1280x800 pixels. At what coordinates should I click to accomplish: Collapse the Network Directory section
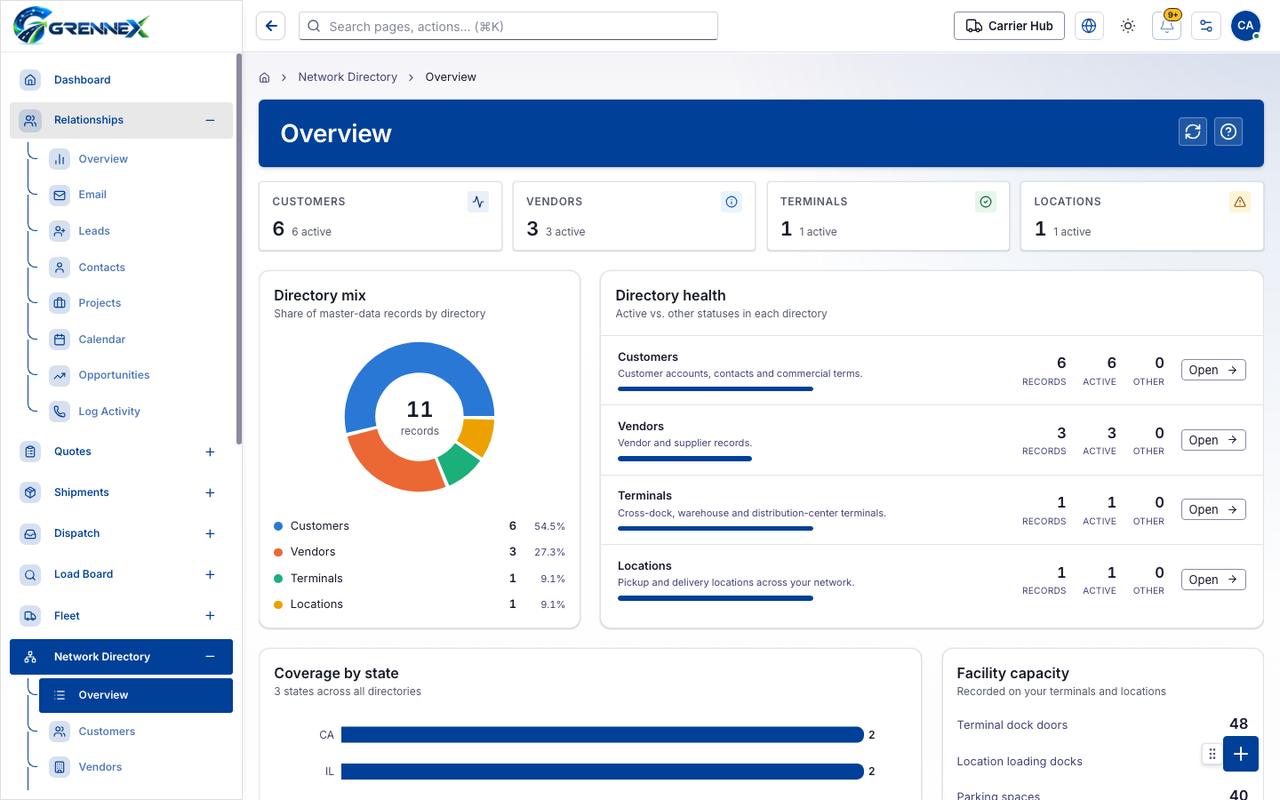210,657
